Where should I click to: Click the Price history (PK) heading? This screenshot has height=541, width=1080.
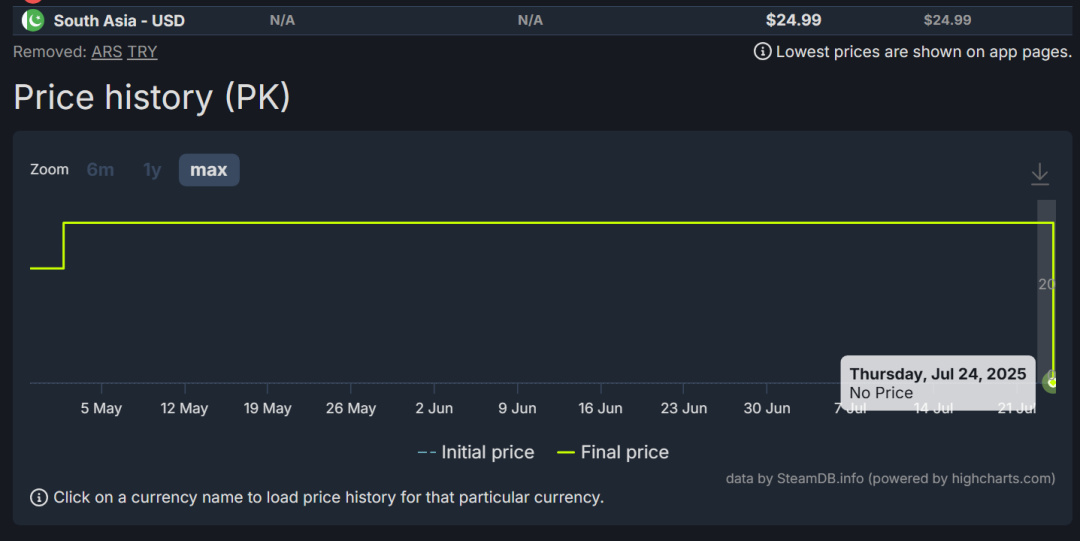tap(152, 97)
